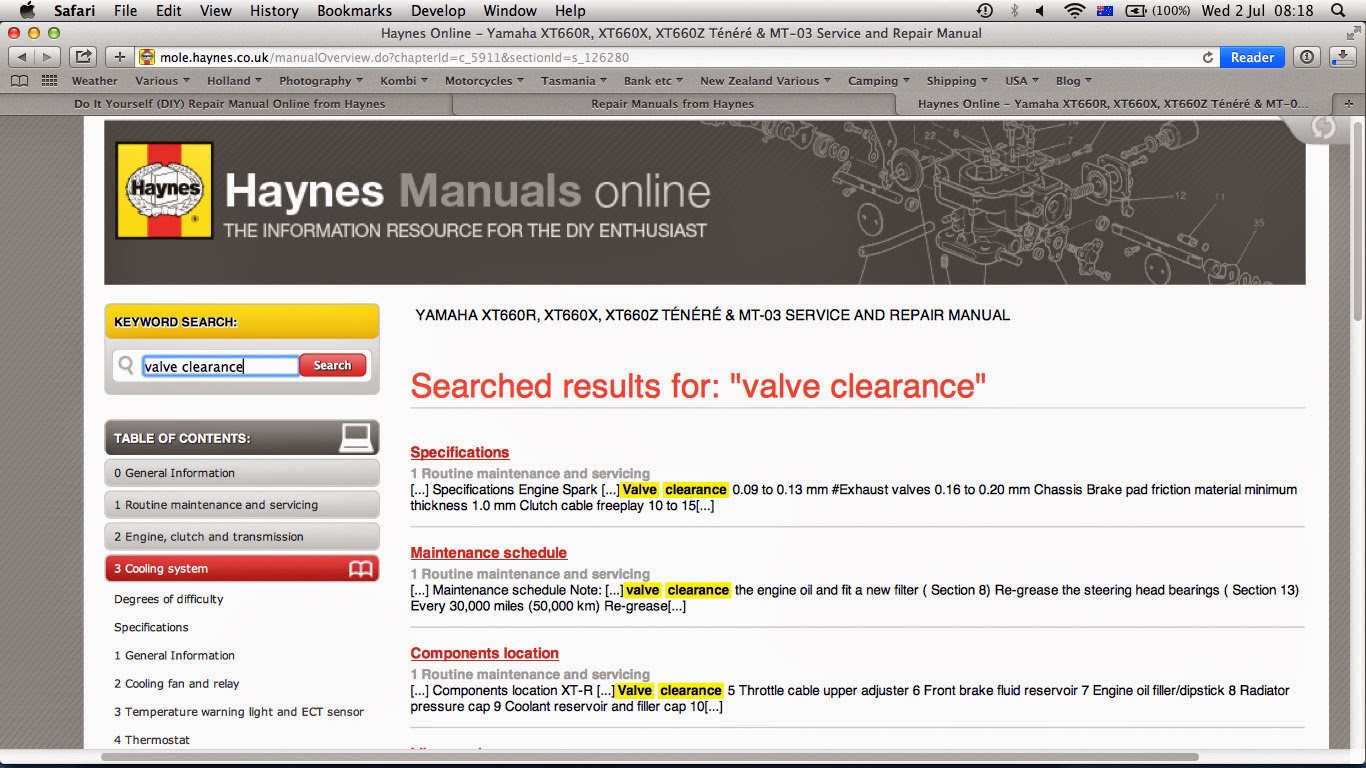Open chapter 0 General Information
1366x768 pixels.
(242, 473)
